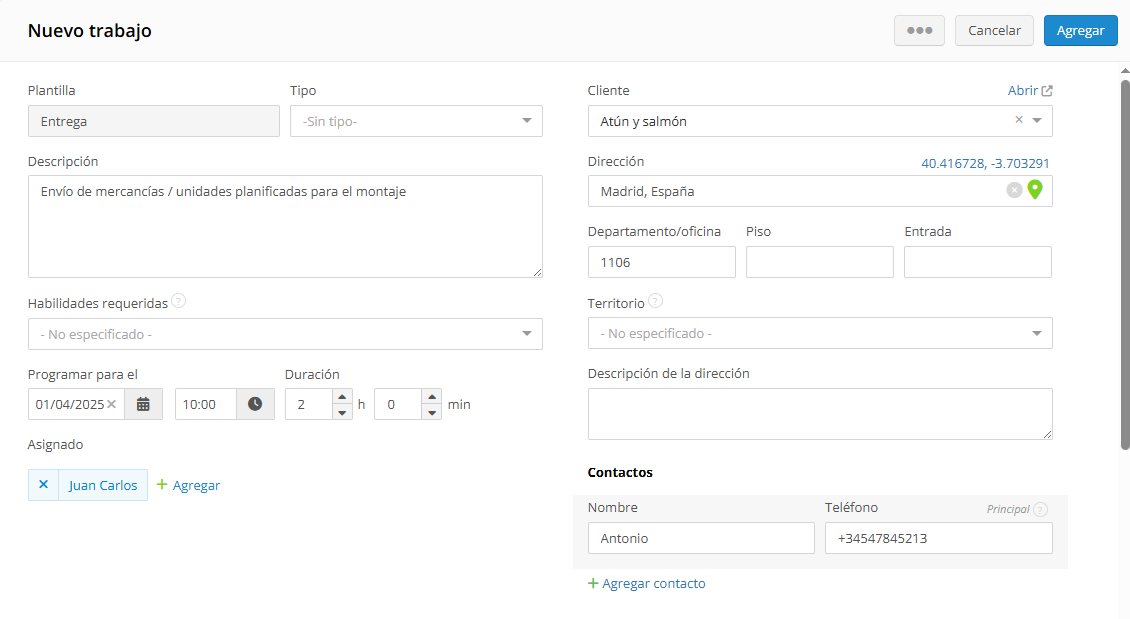Viewport: 1130px width, 619px height.
Task: Click the empty Entrada field
Action: pyautogui.click(x=978, y=262)
